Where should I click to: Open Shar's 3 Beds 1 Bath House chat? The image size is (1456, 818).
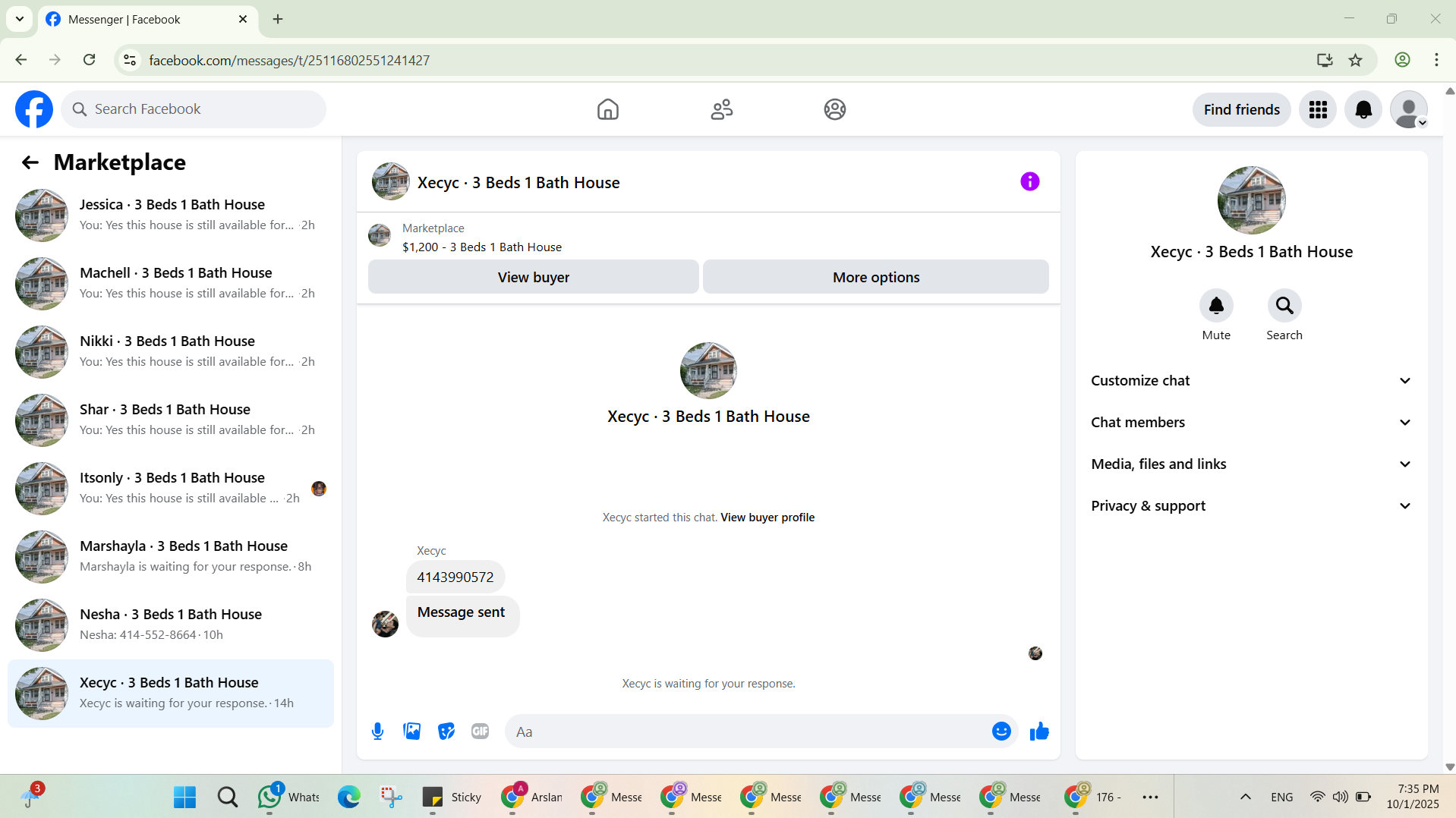coord(171,420)
